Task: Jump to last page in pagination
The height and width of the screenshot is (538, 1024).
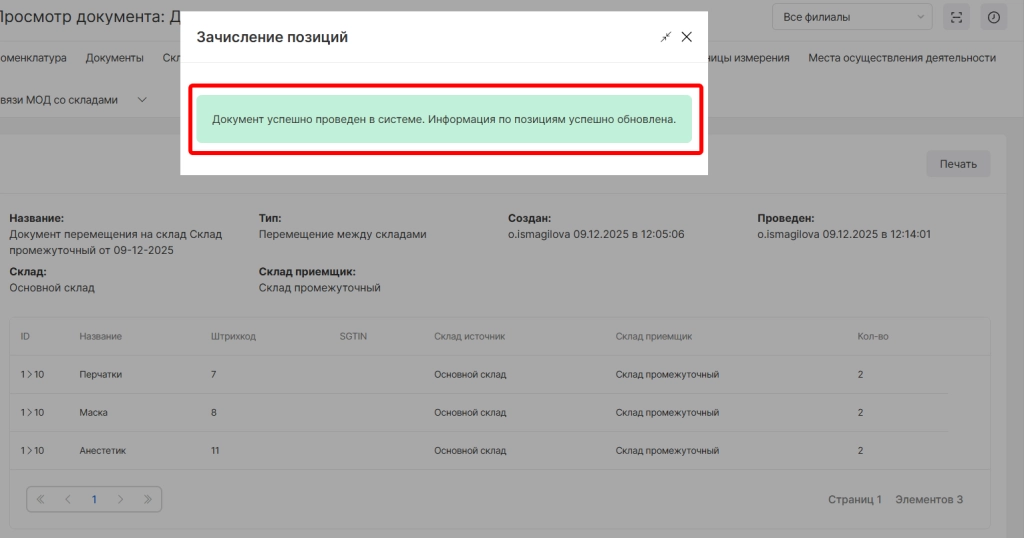Action: click(x=147, y=499)
